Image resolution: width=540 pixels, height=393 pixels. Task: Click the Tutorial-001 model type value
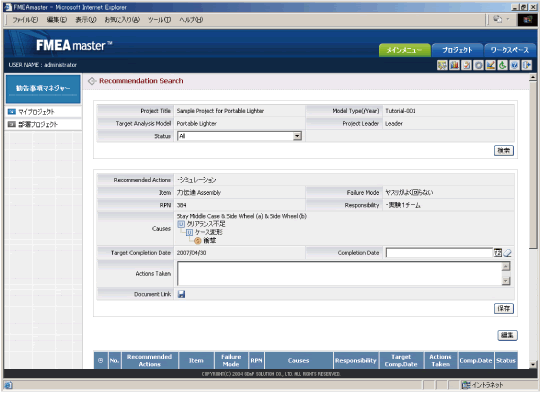click(400, 111)
